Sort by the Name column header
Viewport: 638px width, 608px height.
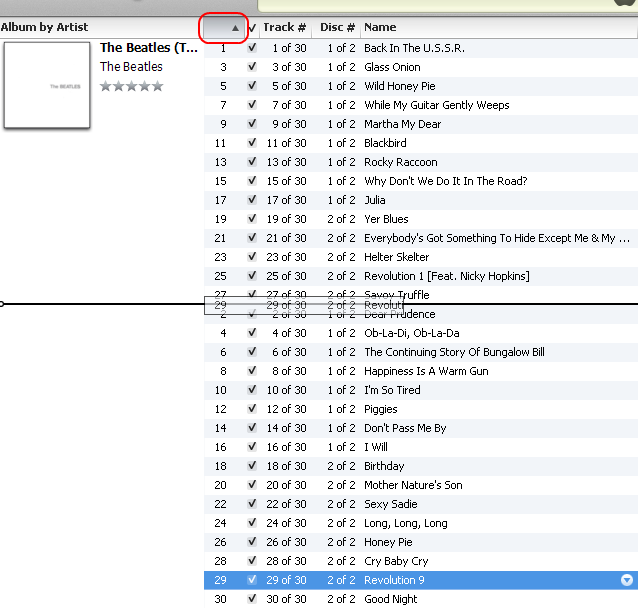click(x=499, y=27)
